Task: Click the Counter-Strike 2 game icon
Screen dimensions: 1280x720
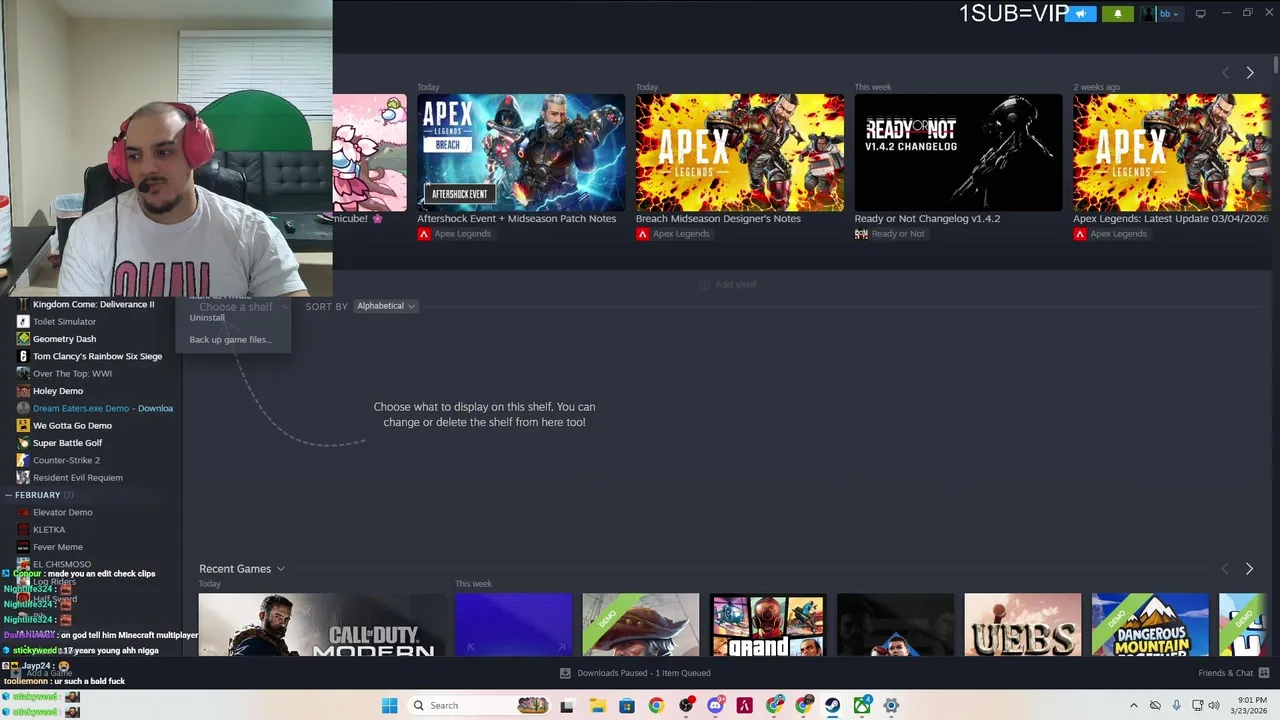Action: pos(23,460)
